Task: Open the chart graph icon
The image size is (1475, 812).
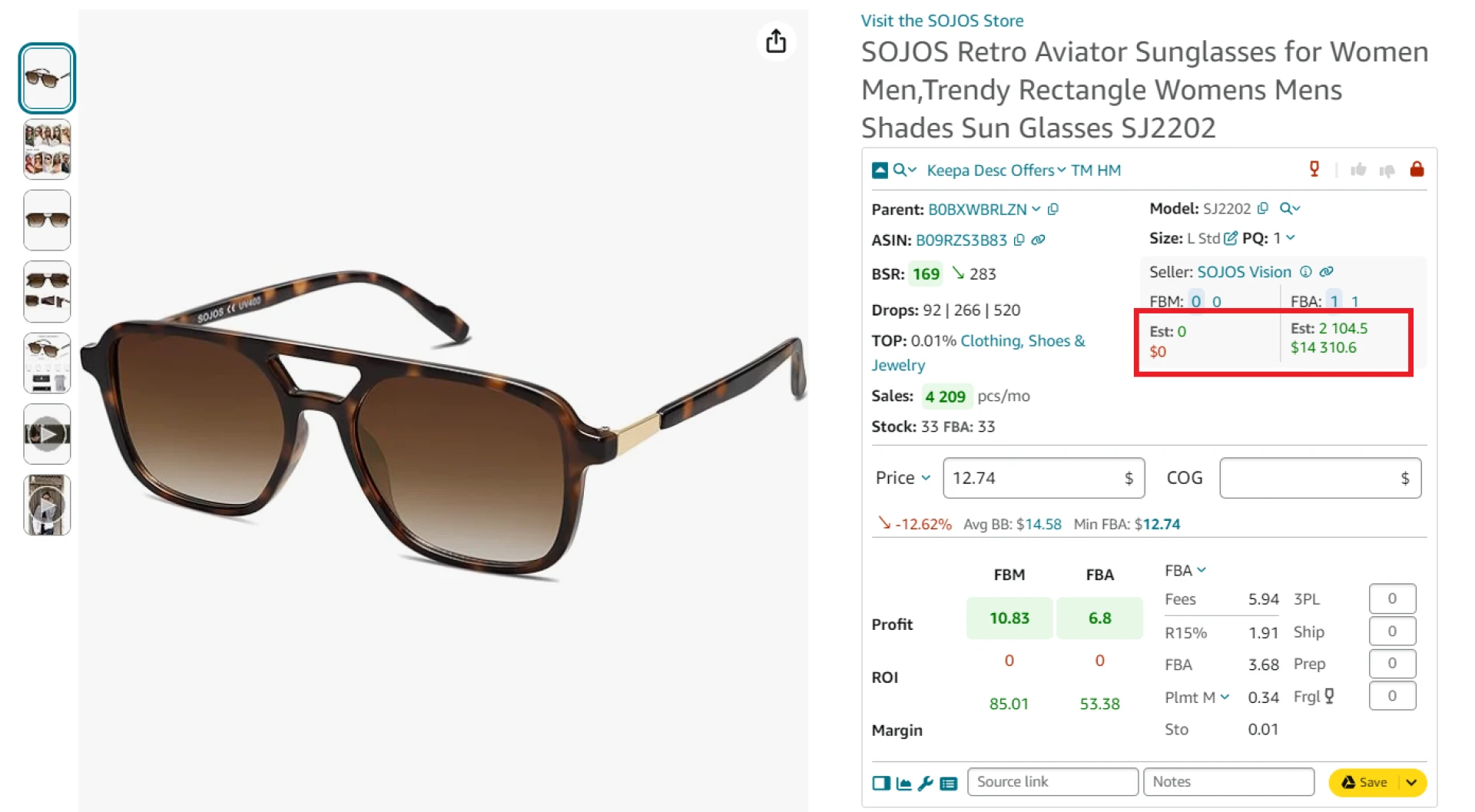Action: [x=903, y=783]
